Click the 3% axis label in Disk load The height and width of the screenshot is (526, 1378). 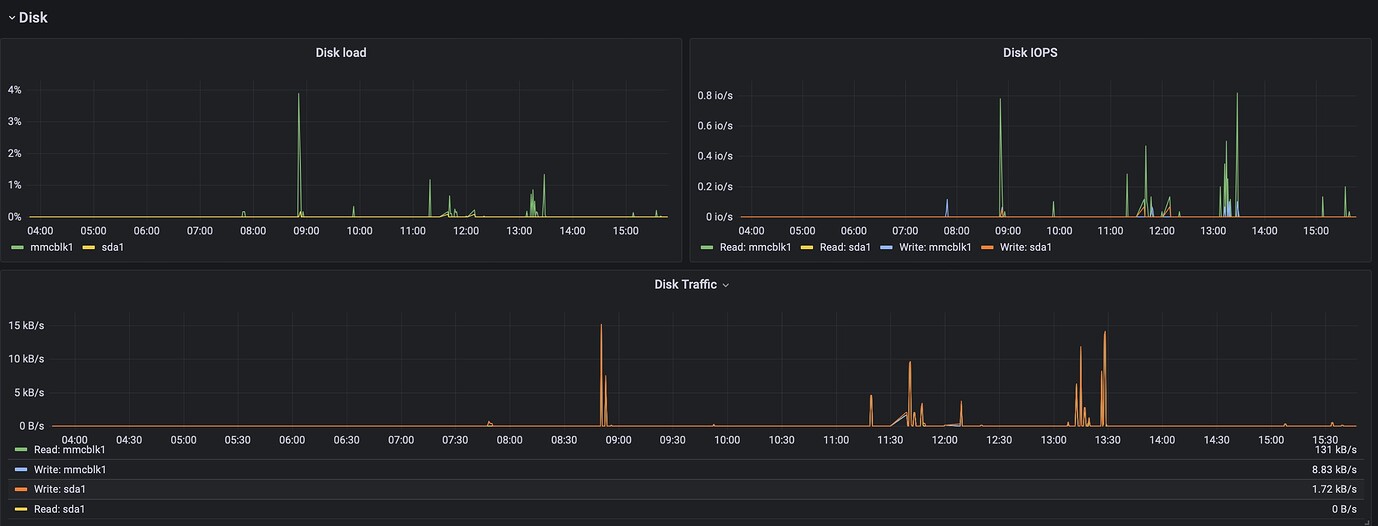[x=15, y=121]
